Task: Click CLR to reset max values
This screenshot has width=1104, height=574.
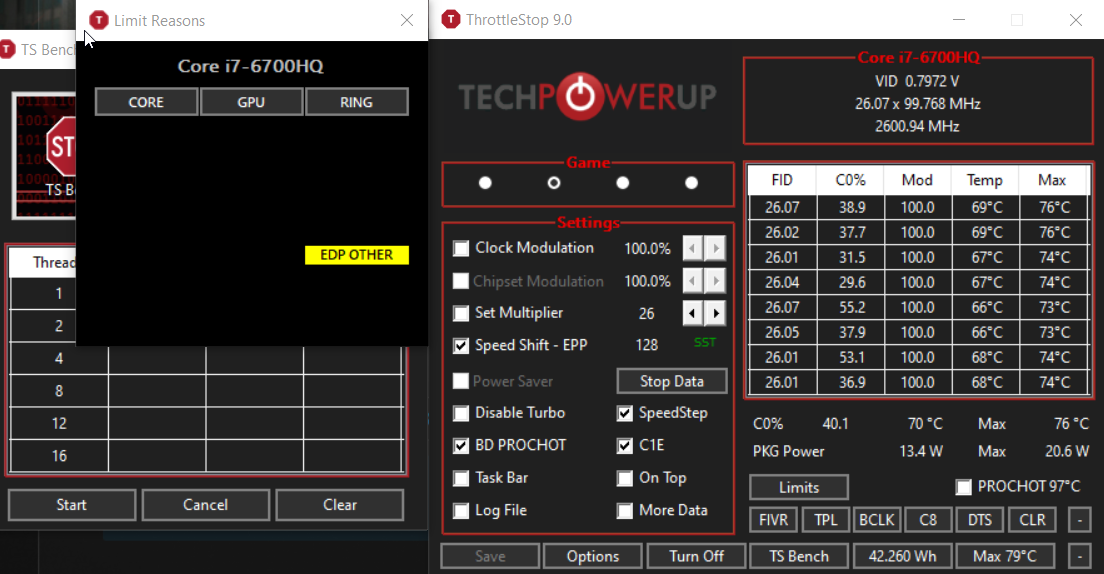Action: [x=1032, y=520]
